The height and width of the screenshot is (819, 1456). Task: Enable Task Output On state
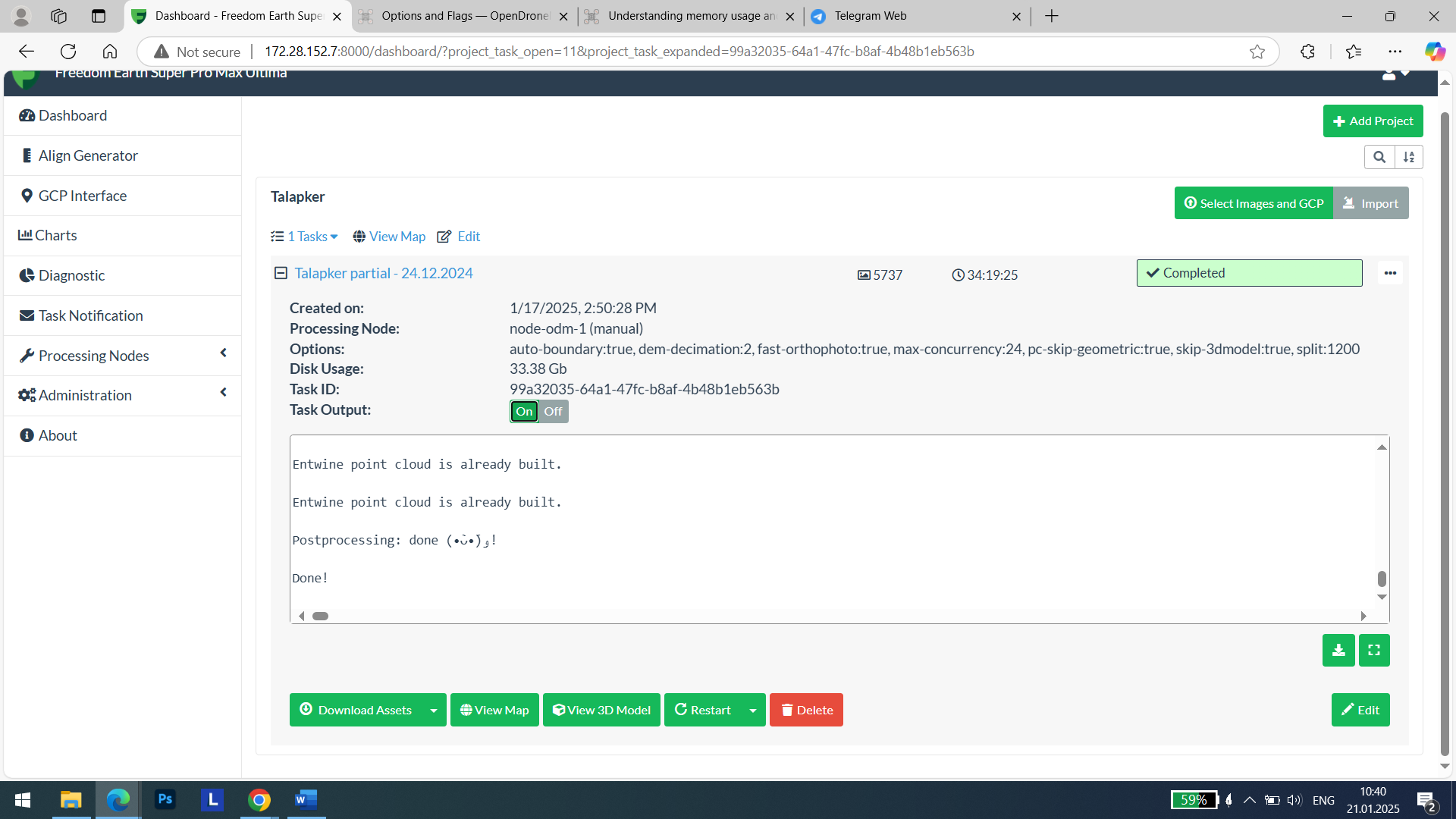point(523,411)
